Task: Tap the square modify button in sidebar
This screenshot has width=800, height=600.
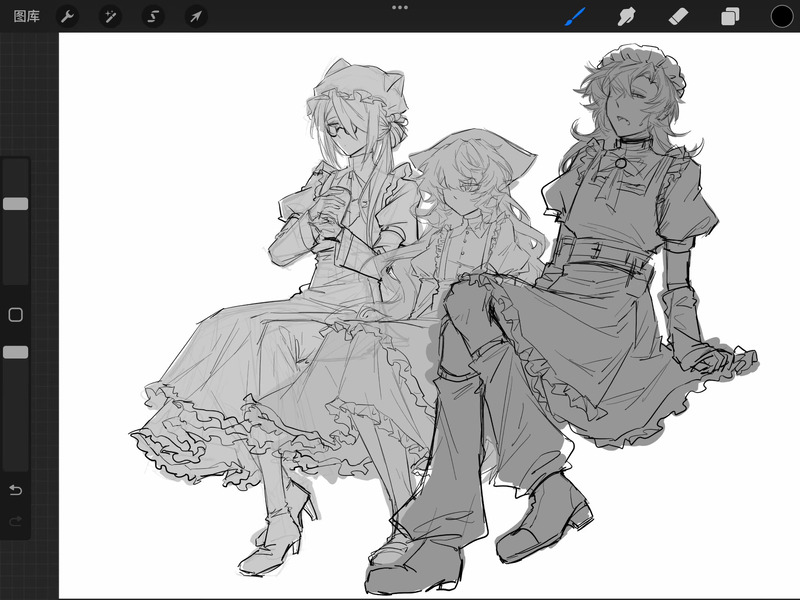Action: click(x=16, y=315)
